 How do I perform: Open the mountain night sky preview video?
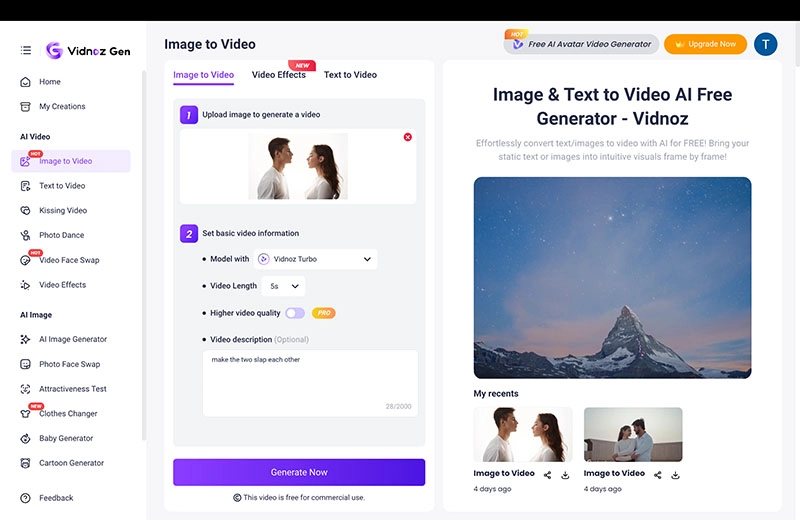612,278
